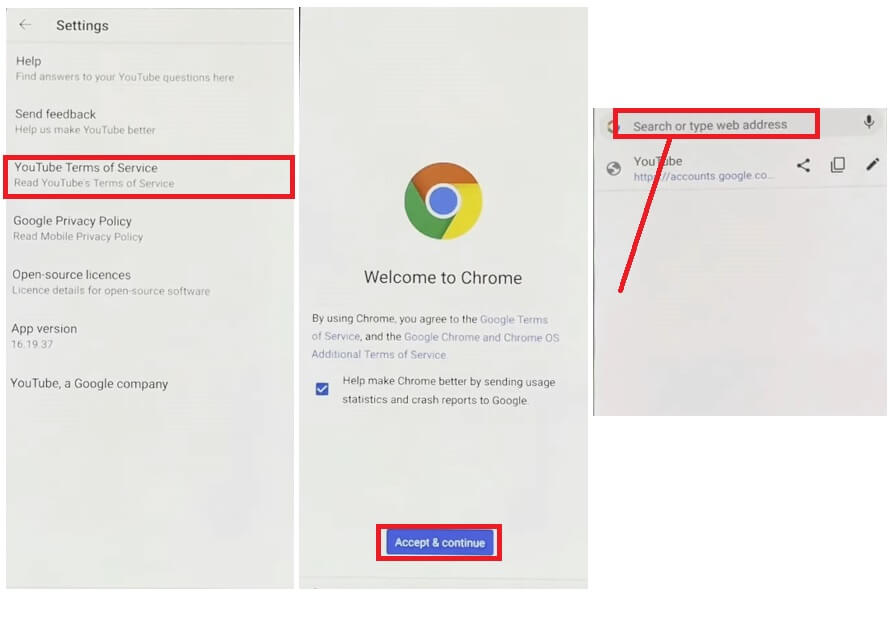
Task: Open Send feedback option
Action: [x=149, y=121]
